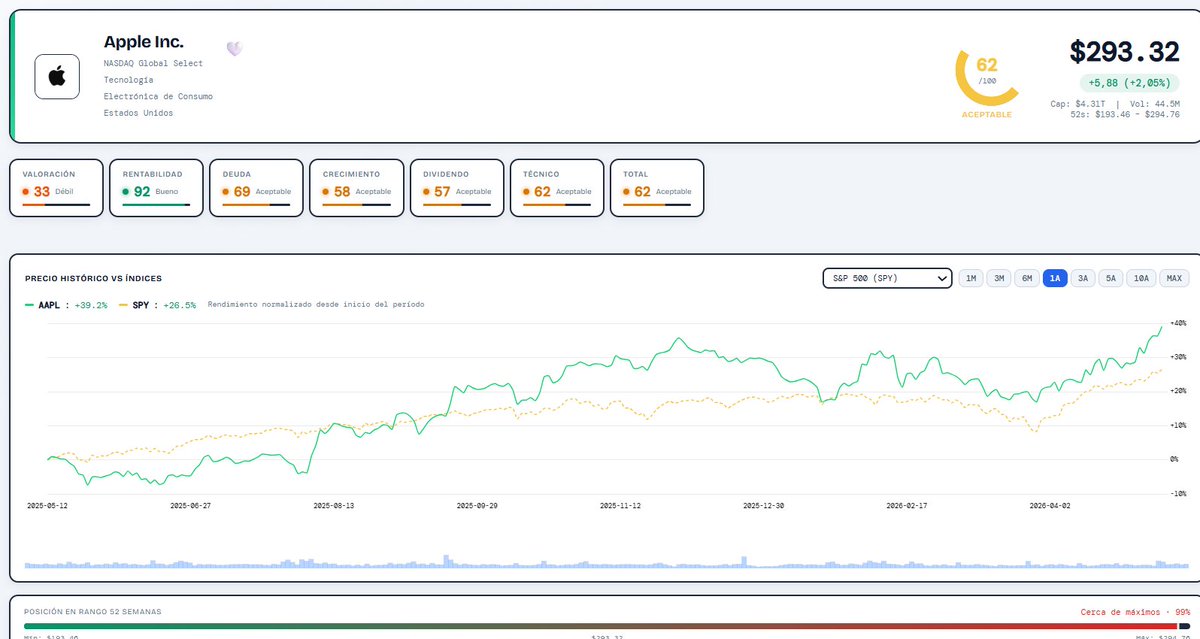Click the Vol: 44.5M value

[1153, 103]
